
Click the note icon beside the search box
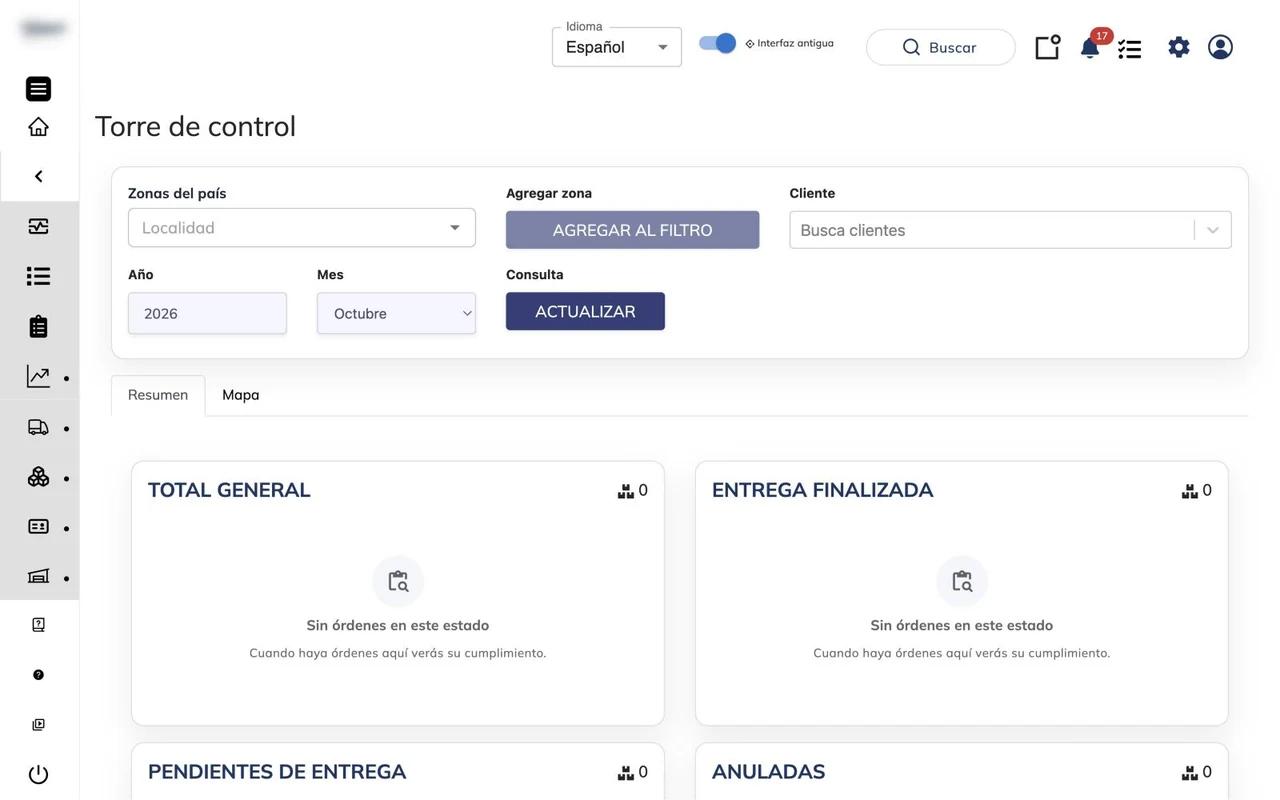pos(1047,47)
